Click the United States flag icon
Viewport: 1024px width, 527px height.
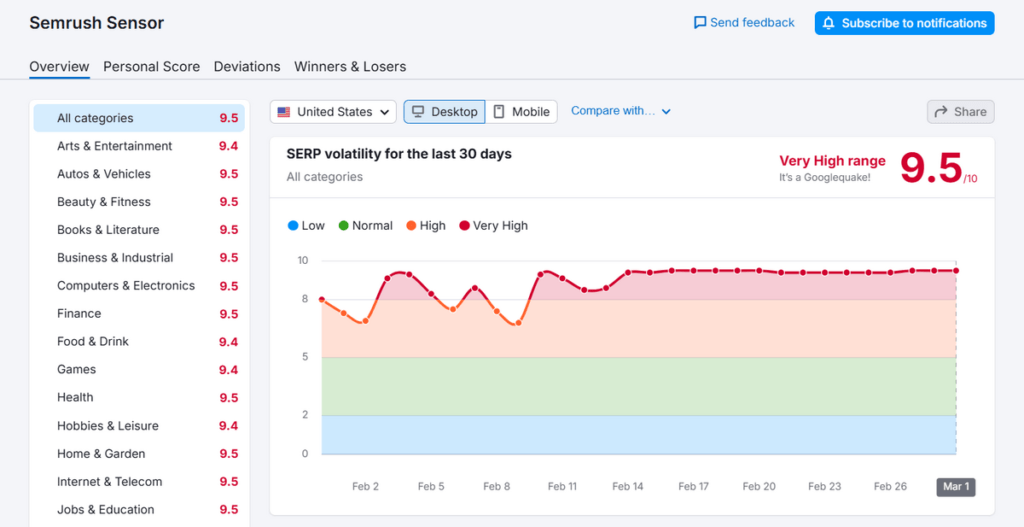(283, 112)
